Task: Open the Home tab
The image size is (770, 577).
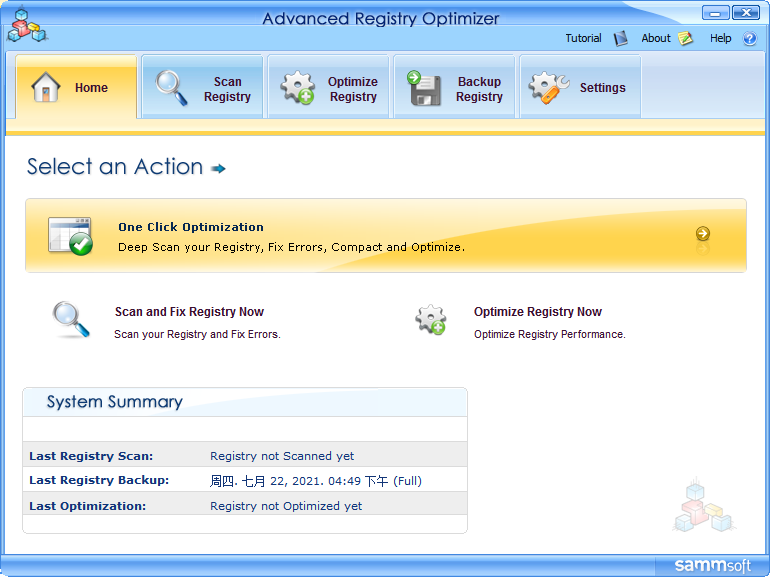Action: coord(76,87)
